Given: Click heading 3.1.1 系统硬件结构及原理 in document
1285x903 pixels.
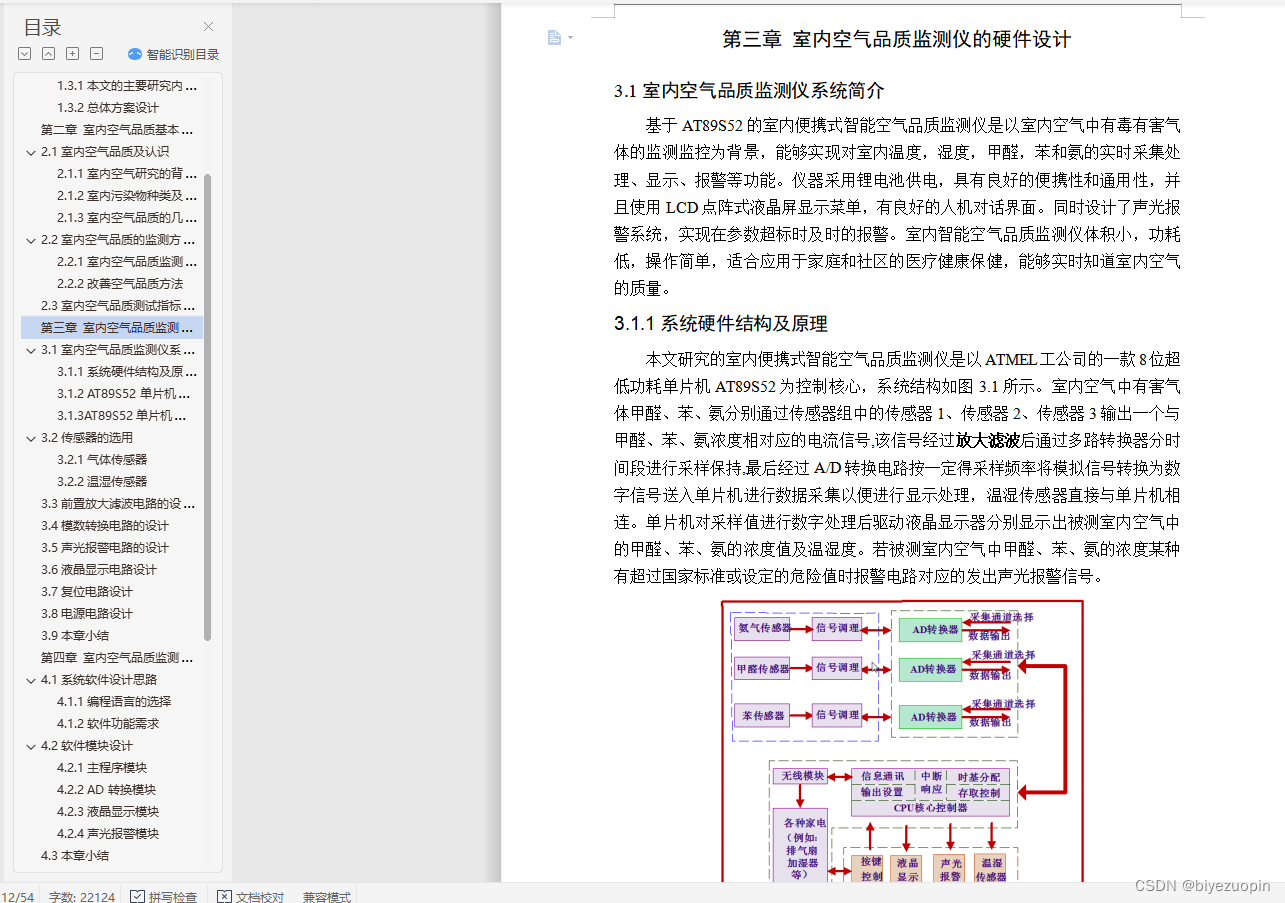Looking at the screenshot, I should point(721,324).
